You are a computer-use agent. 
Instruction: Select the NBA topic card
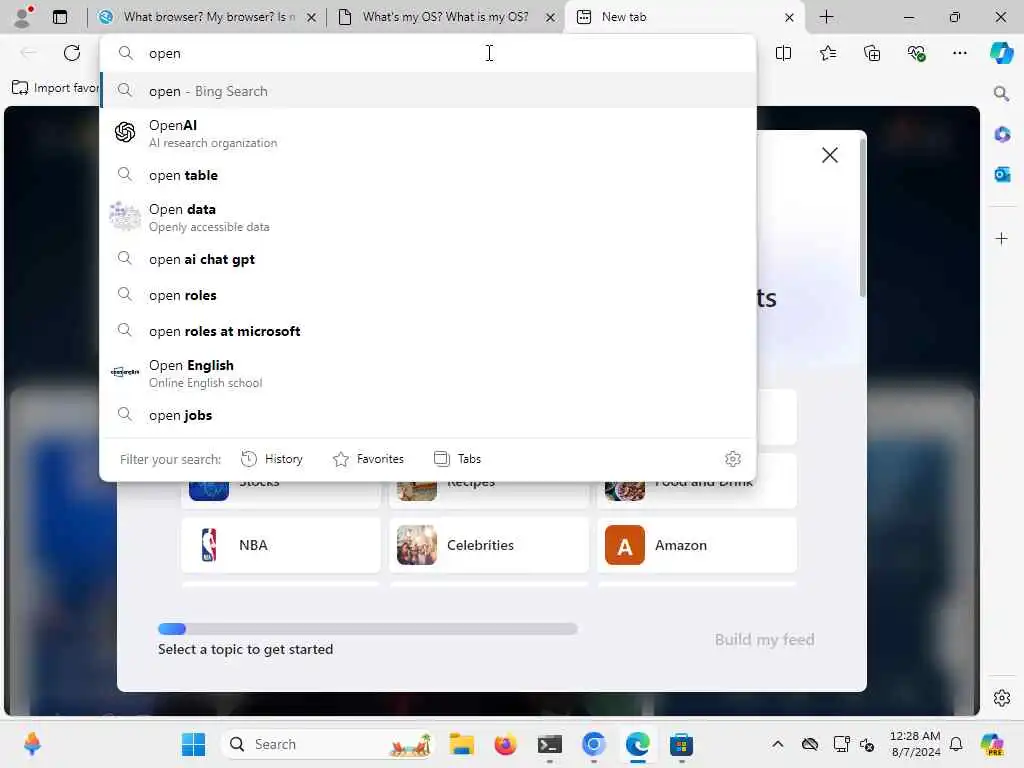click(x=281, y=545)
